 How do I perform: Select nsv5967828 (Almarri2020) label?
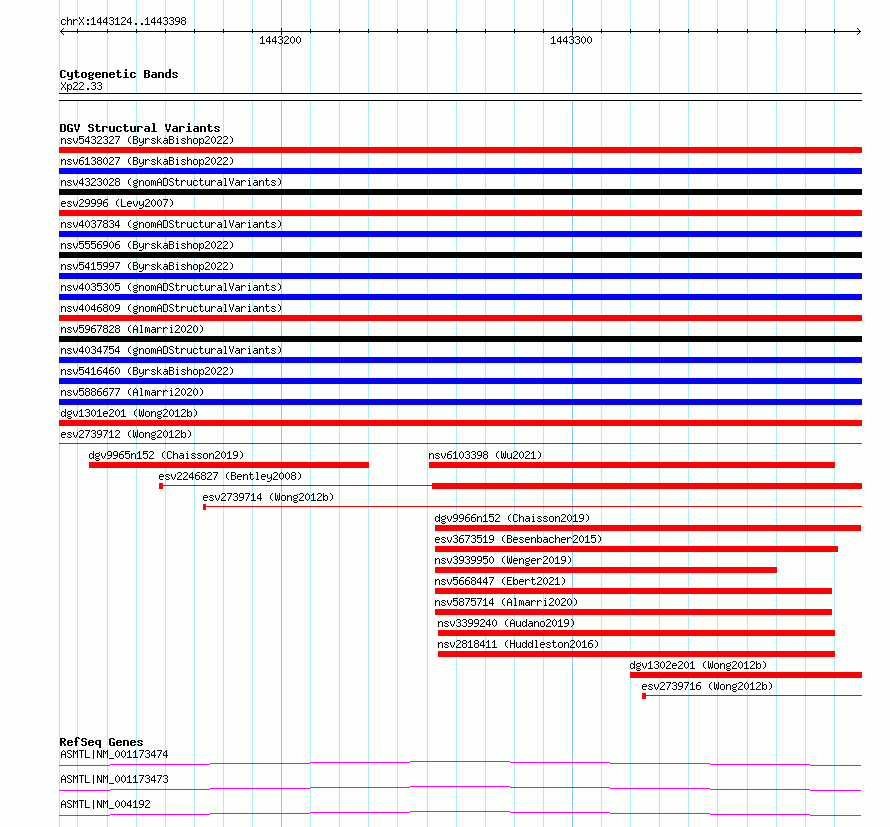tap(132, 329)
